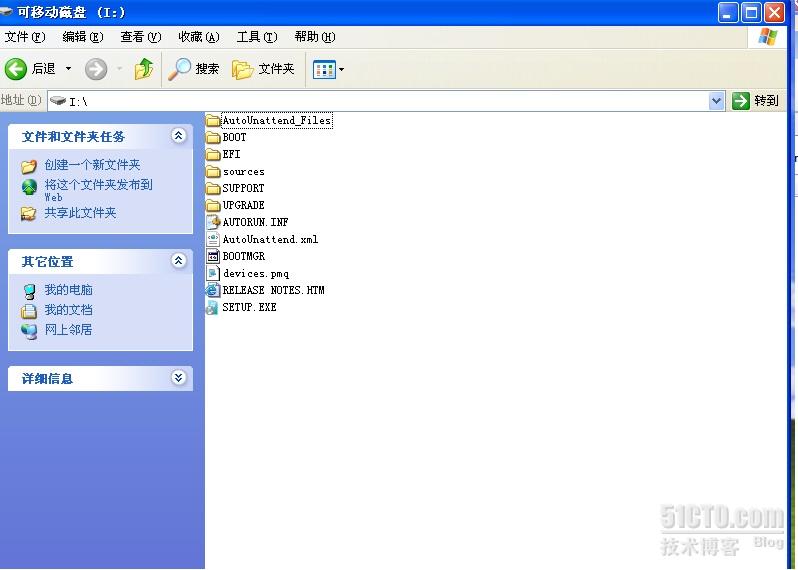Go up one folder level icon
This screenshot has width=798, height=570.
pos(144,69)
